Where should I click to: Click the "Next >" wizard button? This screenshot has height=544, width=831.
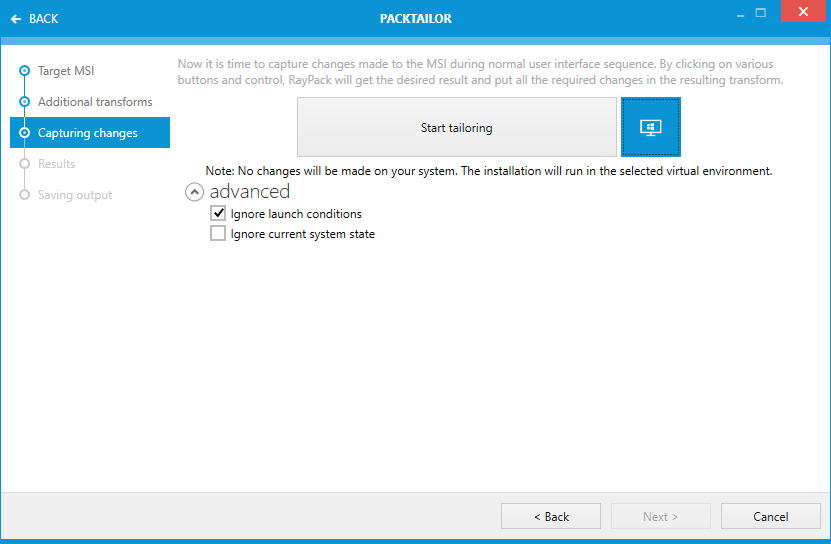pyautogui.click(x=660, y=516)
